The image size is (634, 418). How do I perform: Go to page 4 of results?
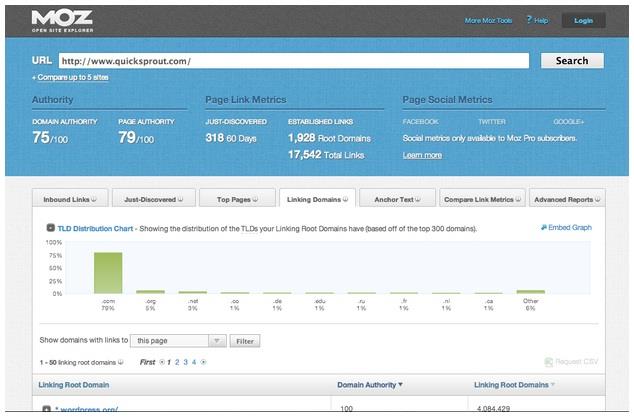coord(194,362)
